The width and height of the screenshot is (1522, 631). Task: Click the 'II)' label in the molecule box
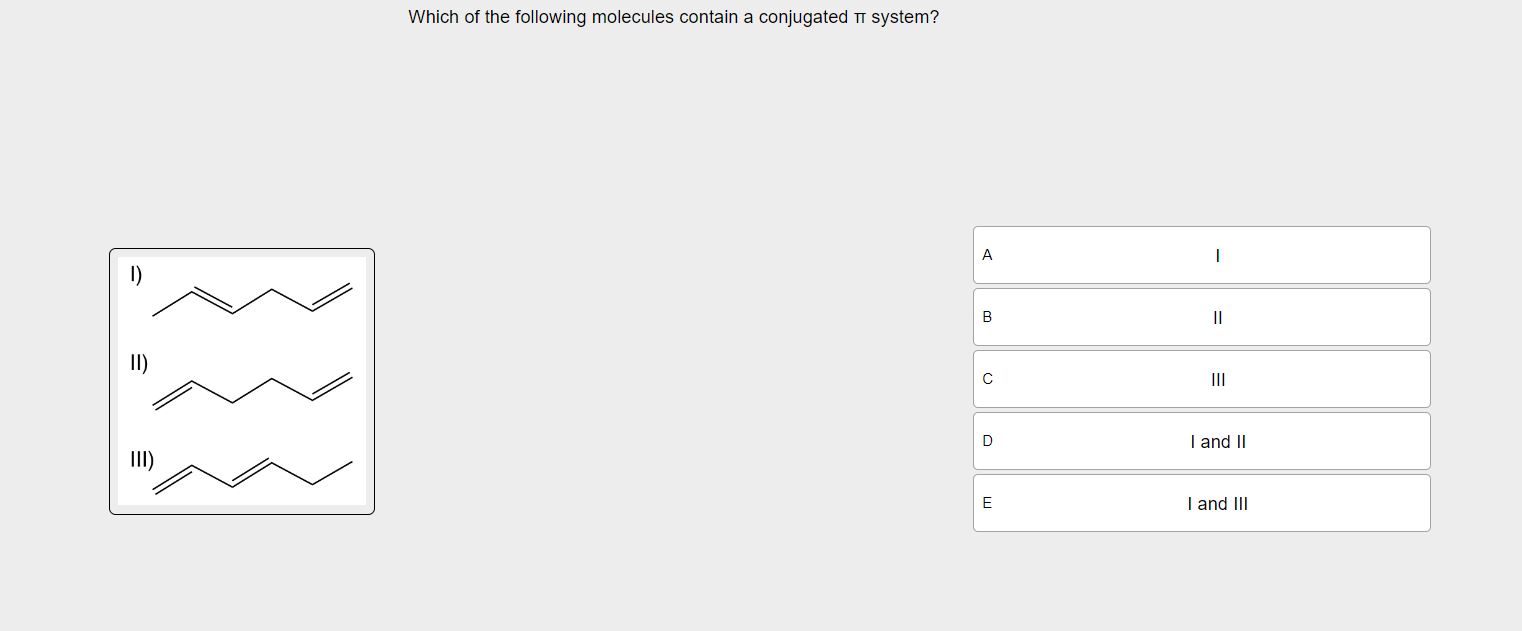click(x=139, y=362)
